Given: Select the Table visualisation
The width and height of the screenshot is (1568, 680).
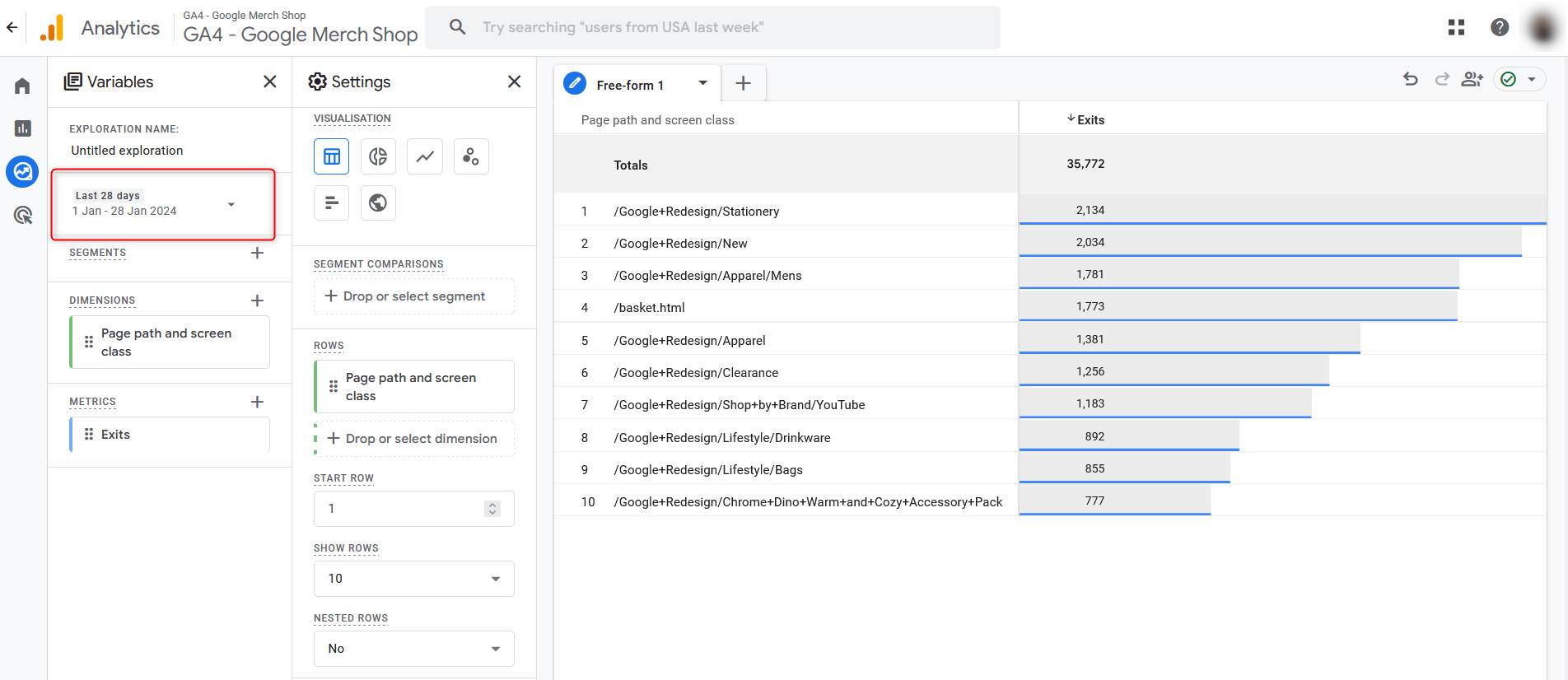Looking at the screenshot, I should 331,156.
